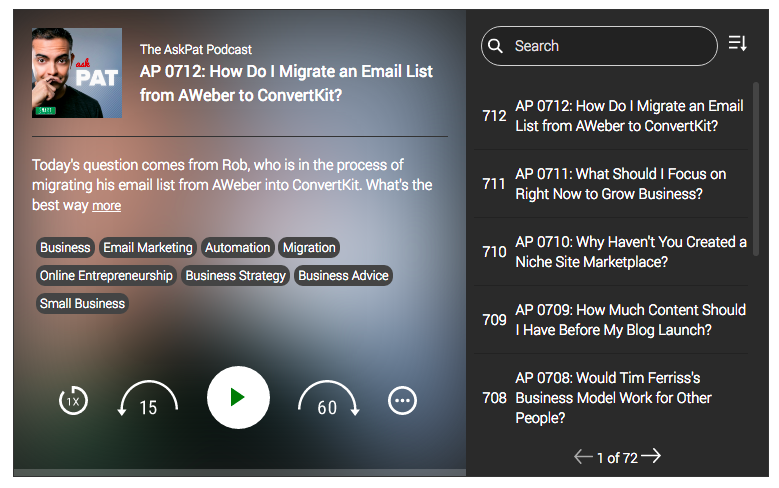Select the Business Strategy tag
This screenshot has height=488, width=779.
235,275
